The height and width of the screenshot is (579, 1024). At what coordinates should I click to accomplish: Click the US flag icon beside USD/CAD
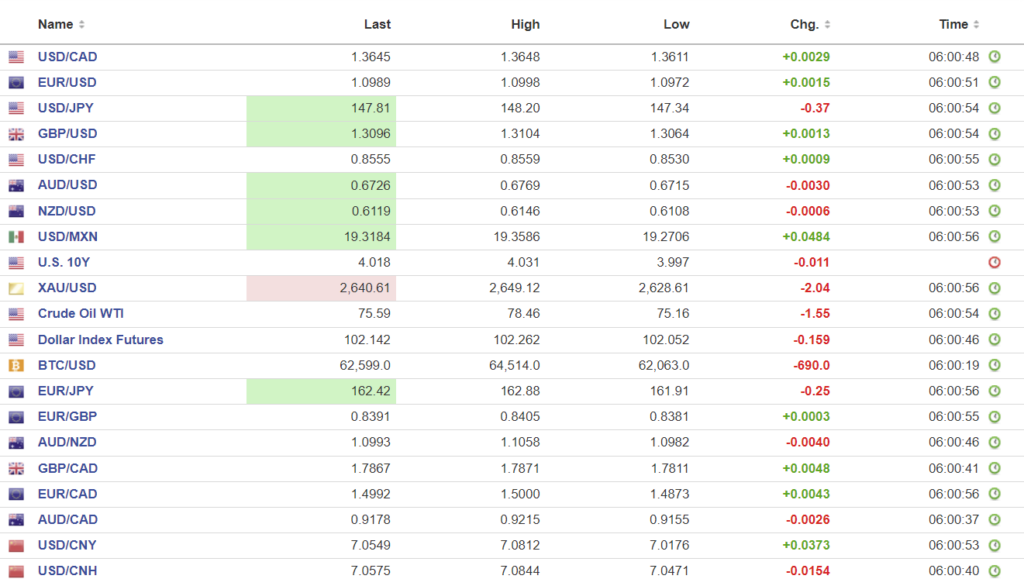(16, 57)
